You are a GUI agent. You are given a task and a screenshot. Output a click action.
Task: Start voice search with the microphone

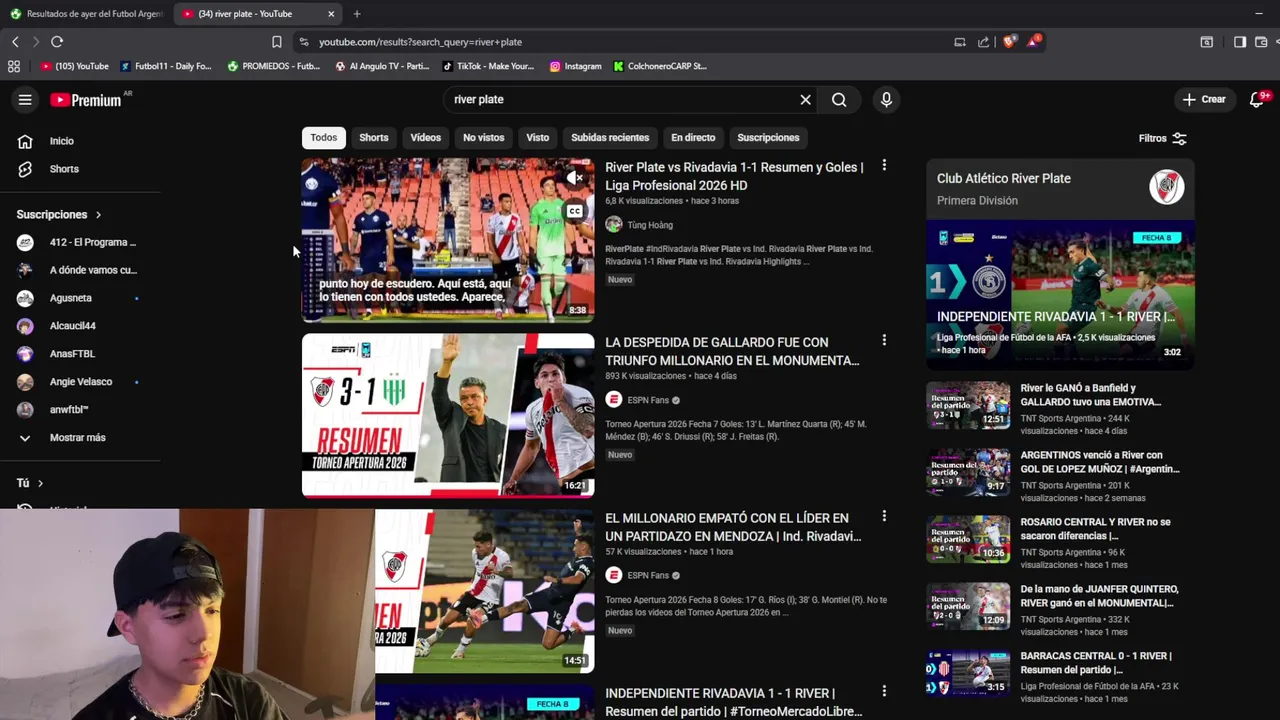tap(886, 99)
